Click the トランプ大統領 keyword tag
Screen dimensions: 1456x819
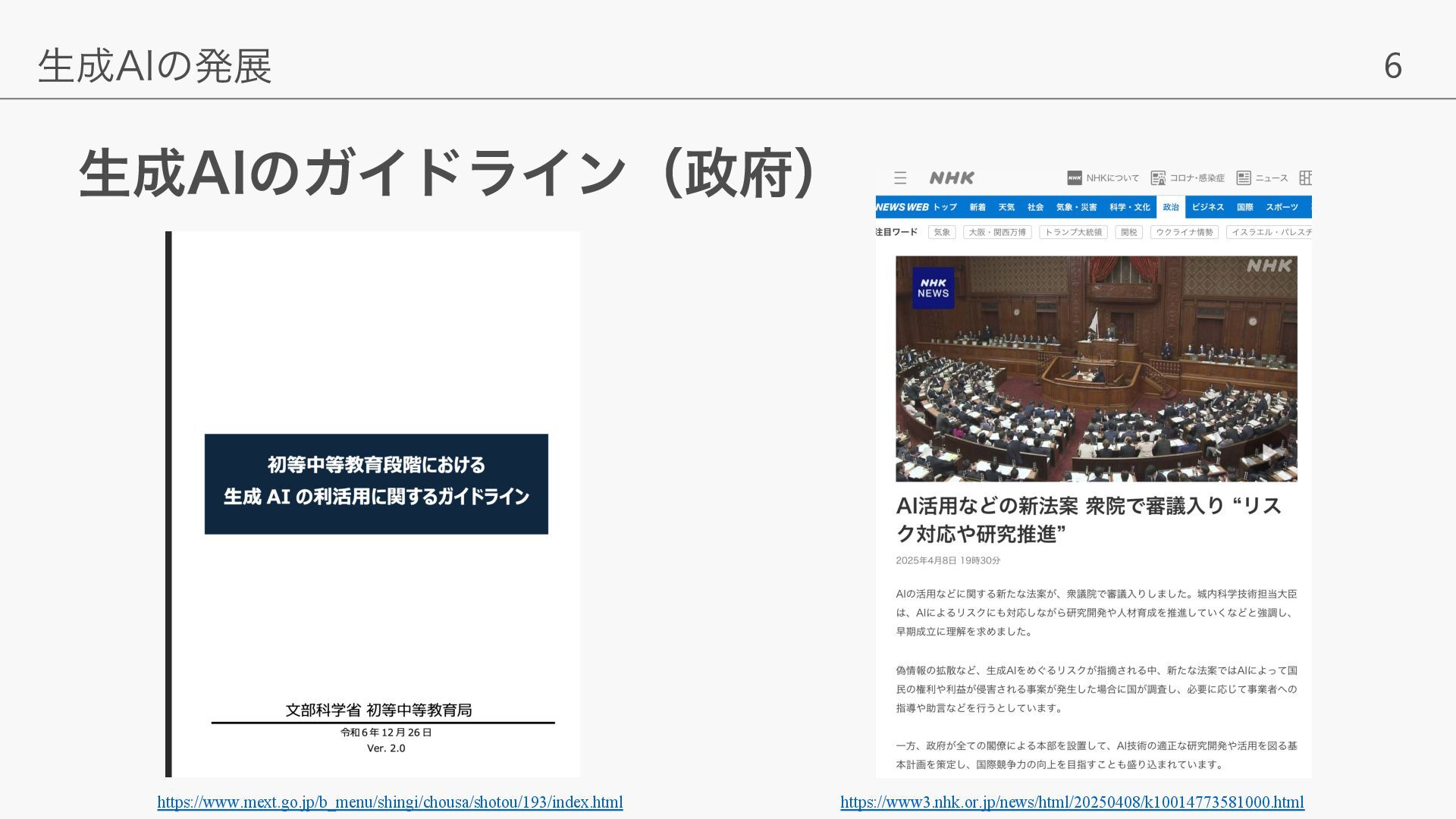point(1073,232)
